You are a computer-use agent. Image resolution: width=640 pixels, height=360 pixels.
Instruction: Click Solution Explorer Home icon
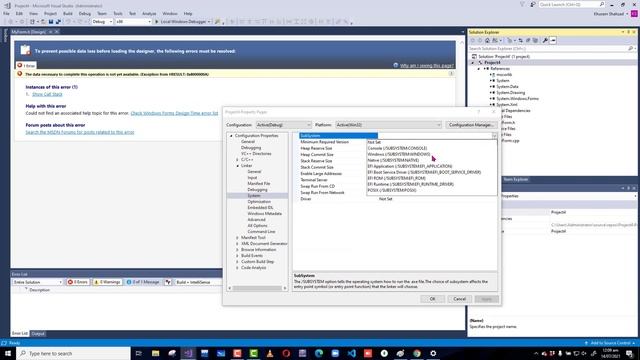(487, 40)
